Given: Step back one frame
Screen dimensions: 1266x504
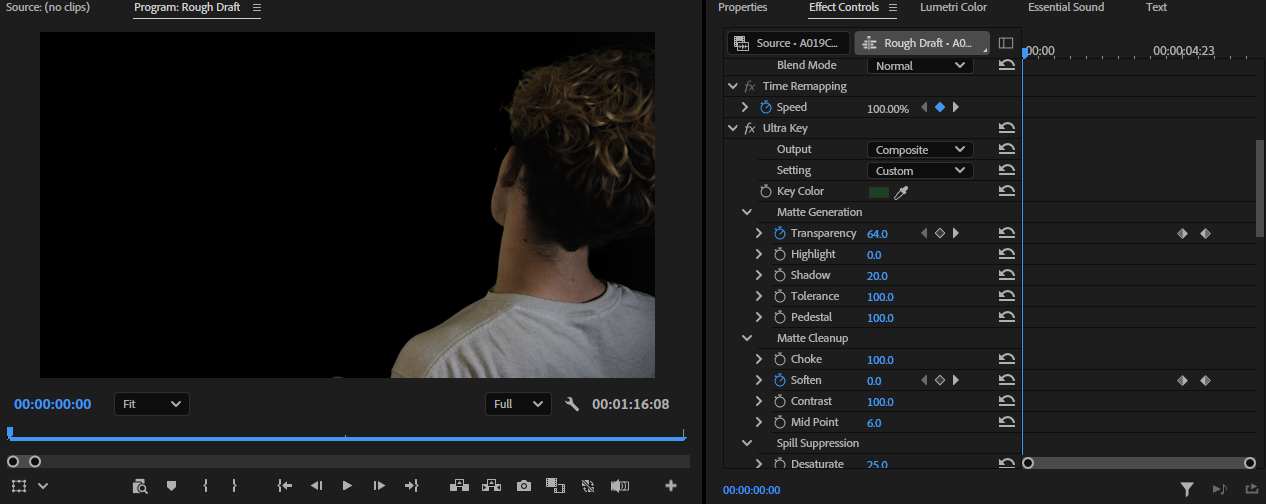Looking at the screenshot, I should [x=316, y=486].
